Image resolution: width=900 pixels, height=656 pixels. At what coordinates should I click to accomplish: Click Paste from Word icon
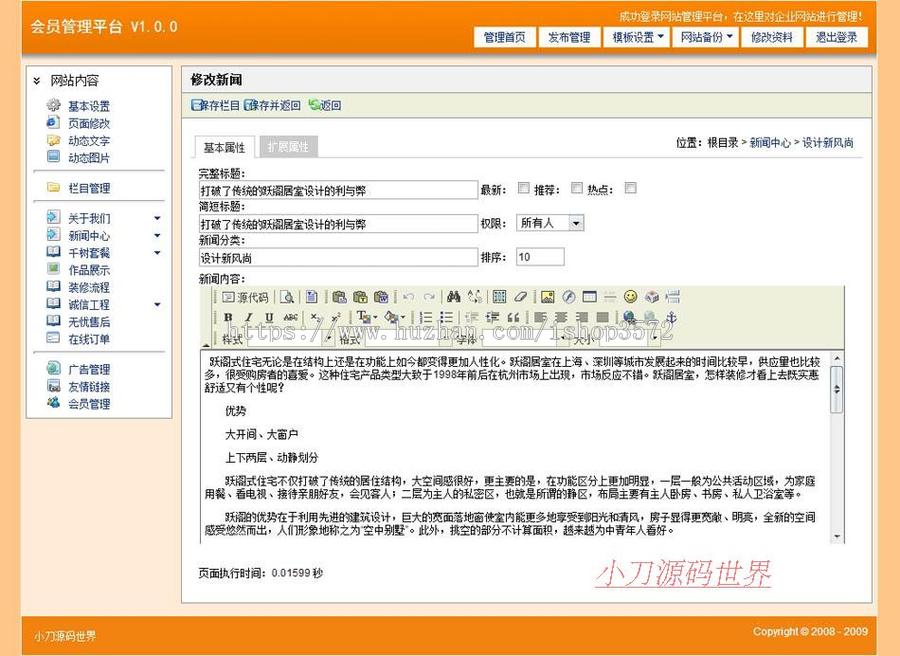tap(381, 297)
